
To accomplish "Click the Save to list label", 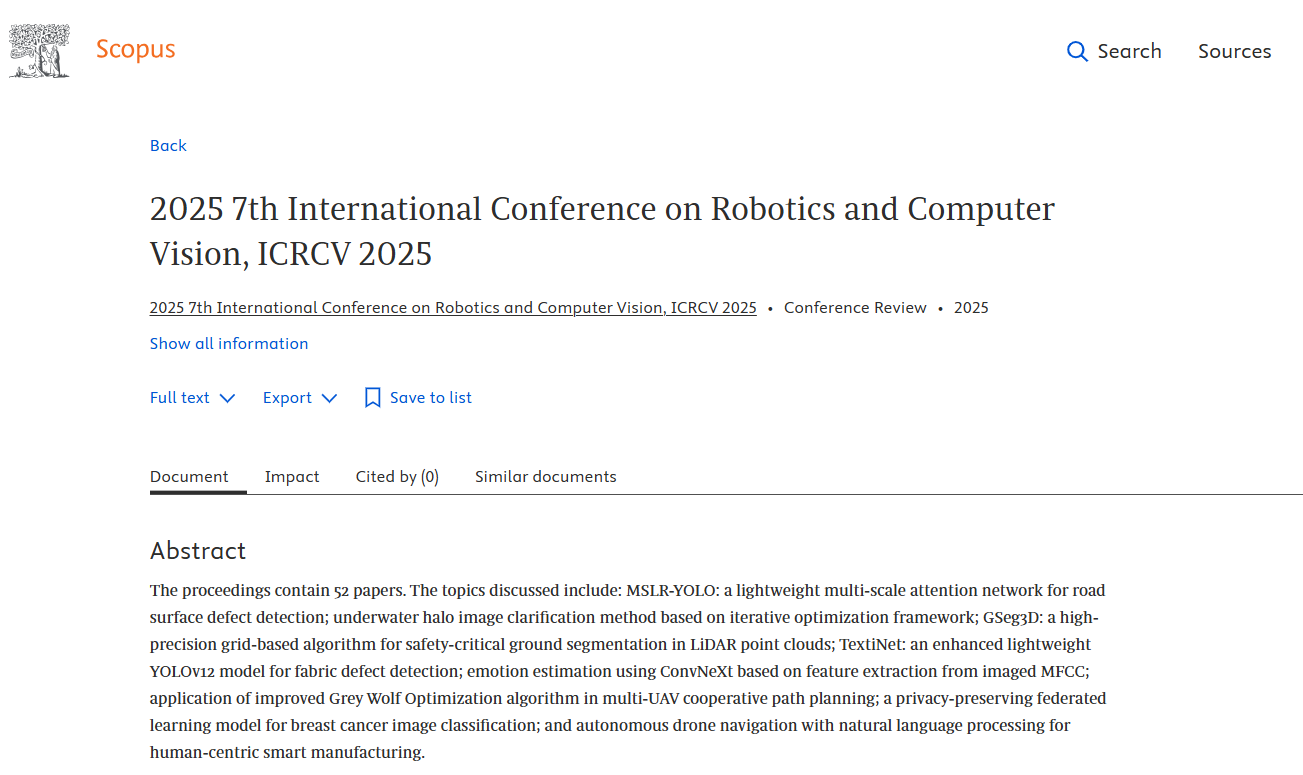I will pos(430,398).
